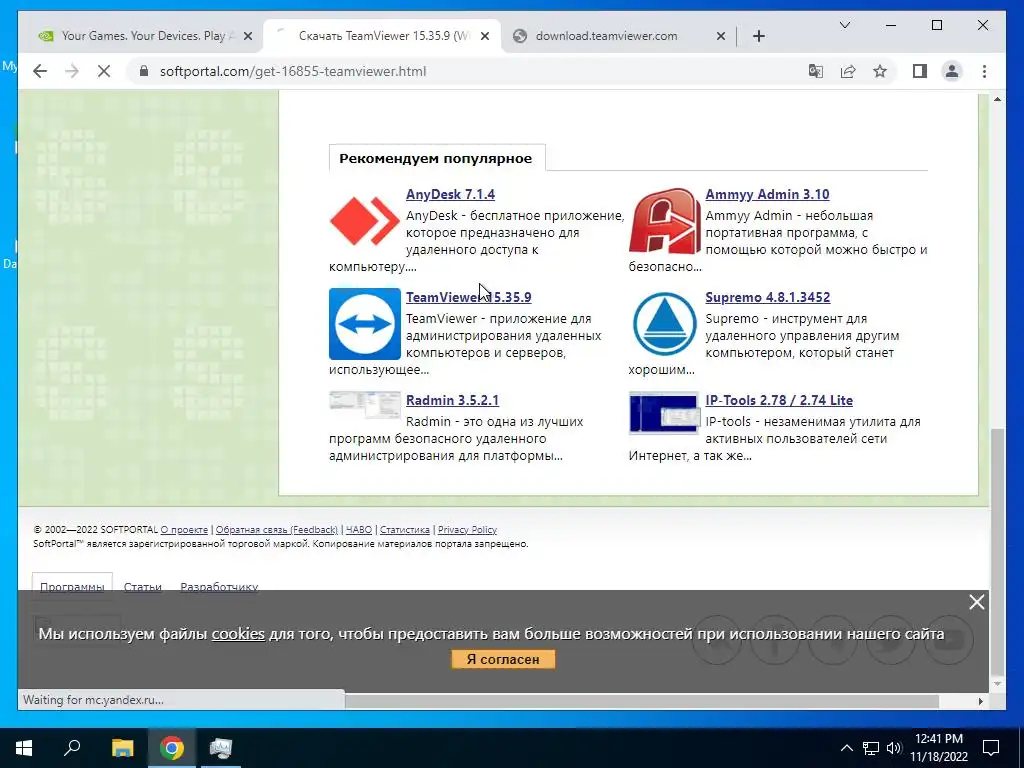Click the TeamViewer blue arrows logo
1024x768 pixels.
tap(364, 324)
